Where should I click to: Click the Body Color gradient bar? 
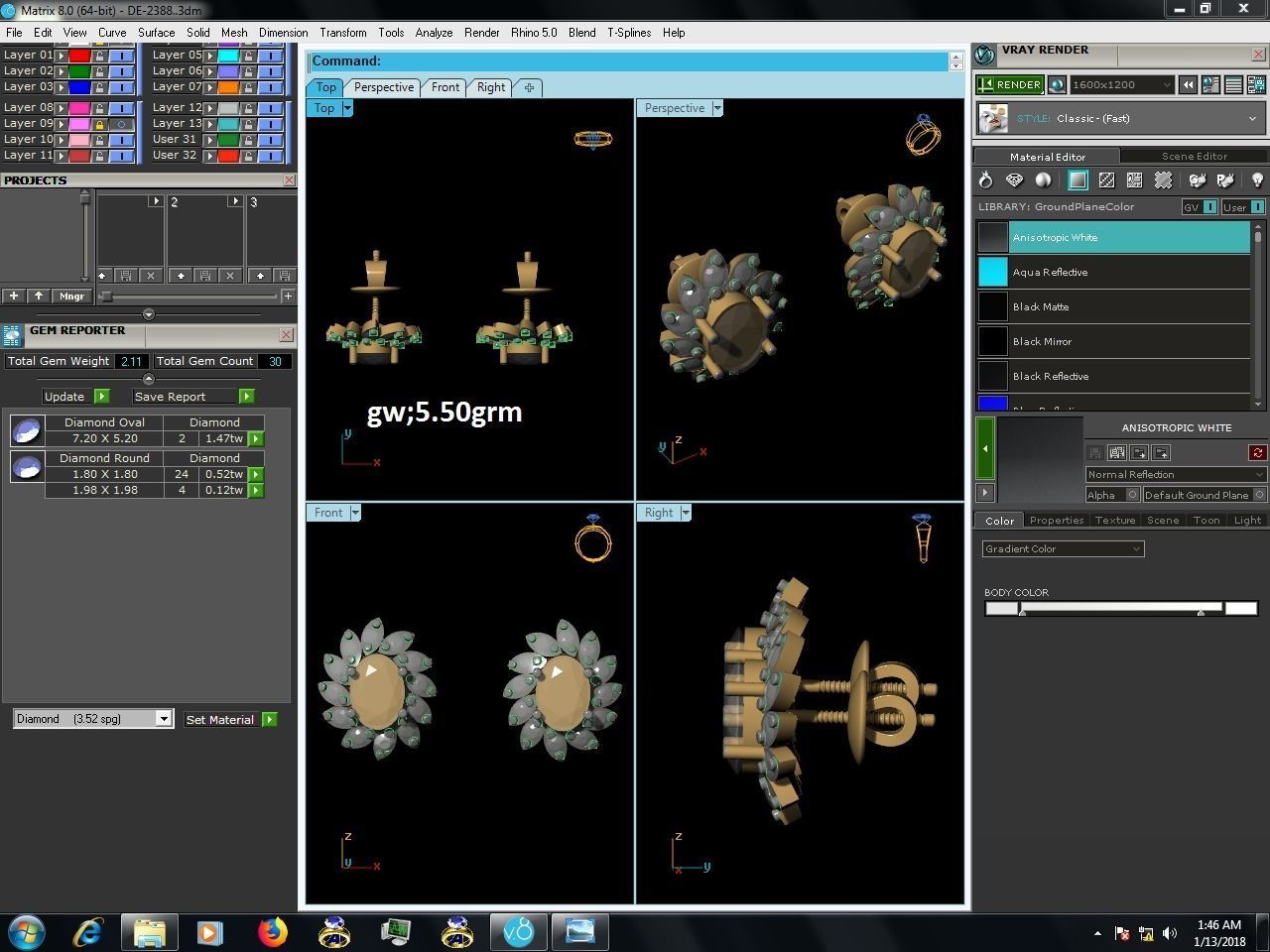click(x=1121, y=608)
